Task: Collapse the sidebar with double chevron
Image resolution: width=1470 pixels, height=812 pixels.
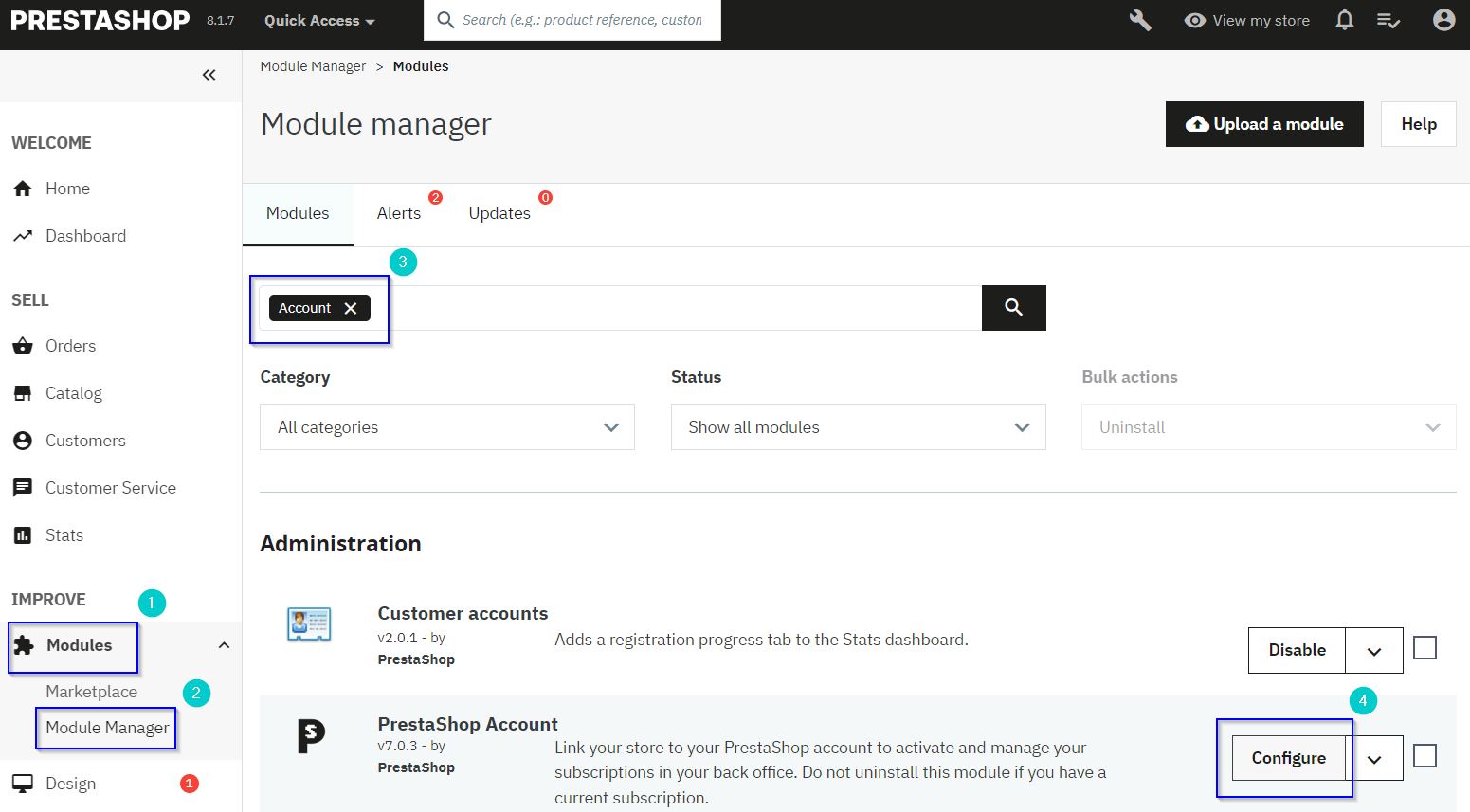Action: pyautogui.click(x=209, y=75)
